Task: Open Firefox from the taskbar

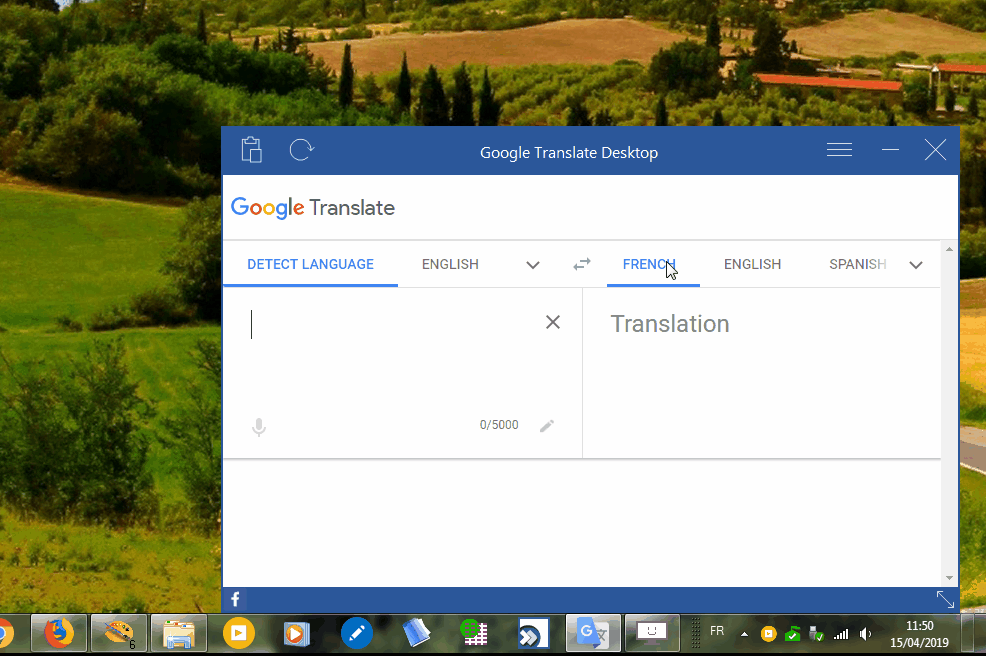Action: (59, 633)
